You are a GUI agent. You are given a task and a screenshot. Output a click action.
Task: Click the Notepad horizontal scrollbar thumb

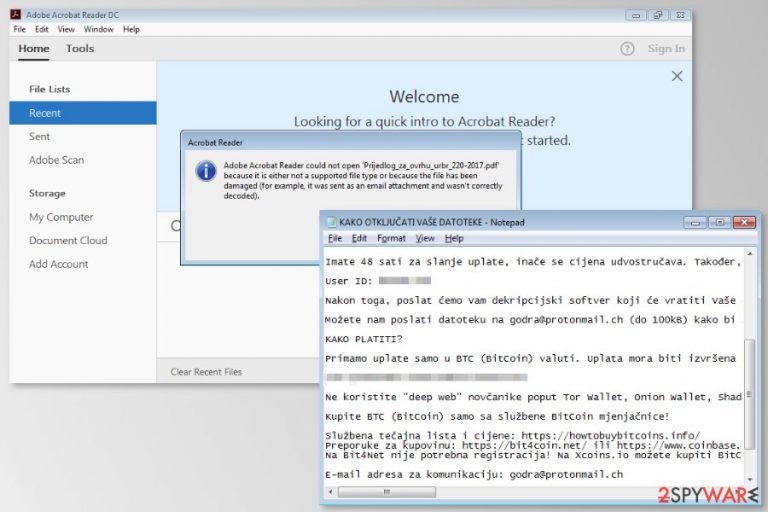[x=386, y=491]
